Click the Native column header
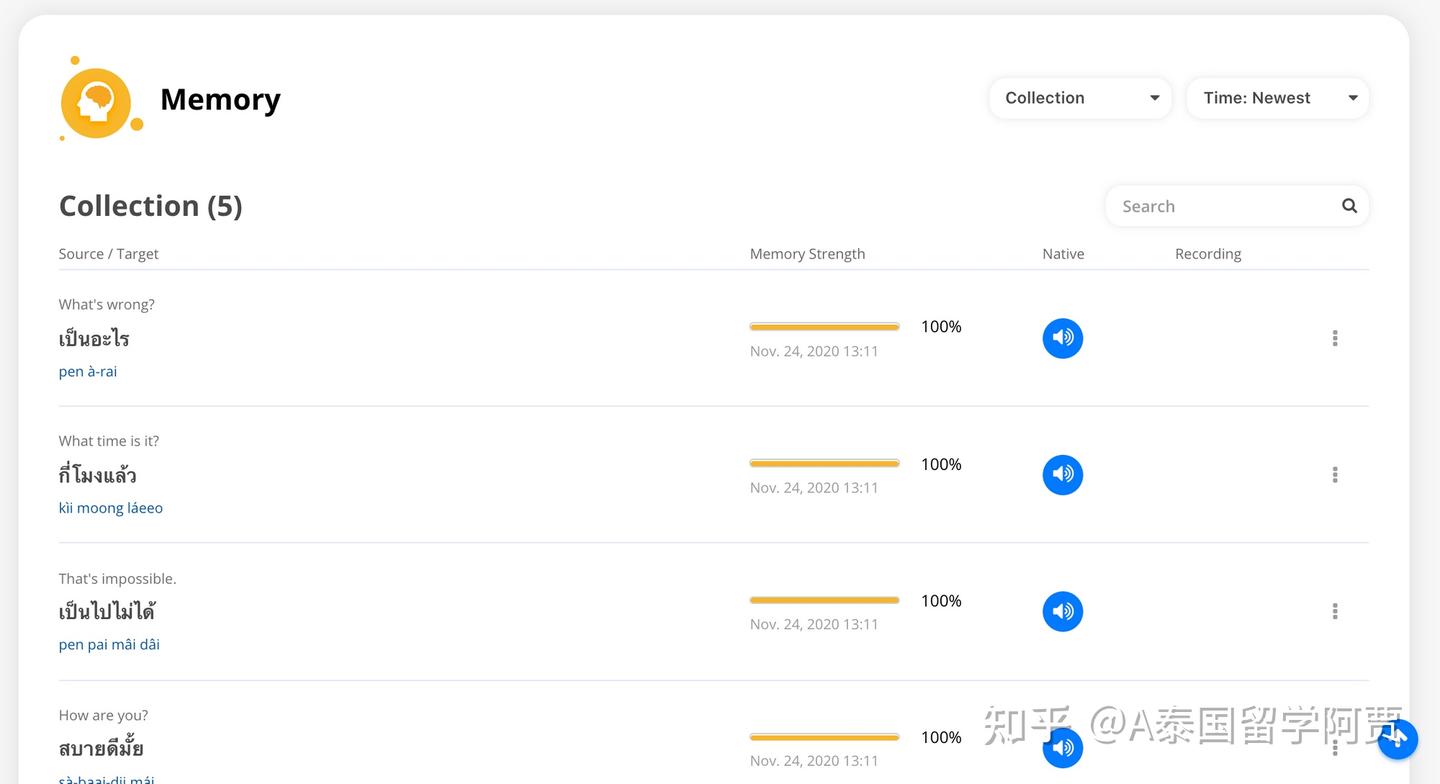This screenshot has width=1440, height=784. [x=1062, y=254]
